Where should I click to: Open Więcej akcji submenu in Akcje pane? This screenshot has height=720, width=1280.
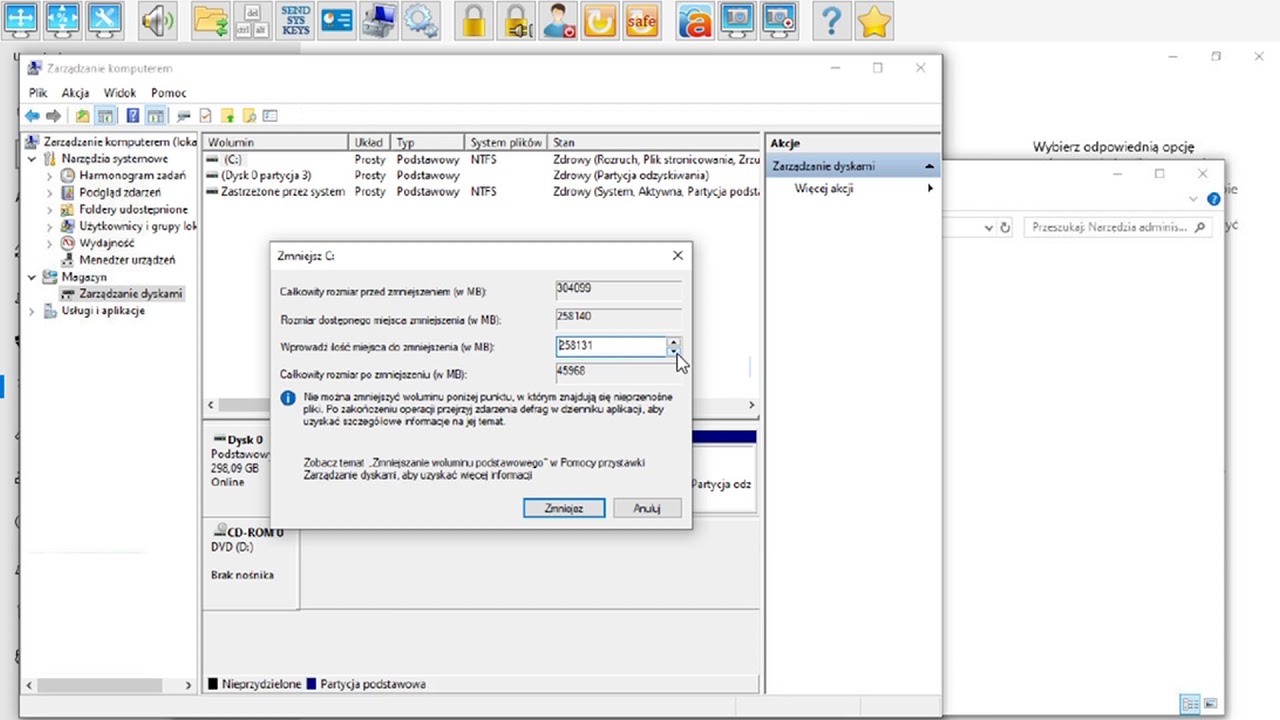pos(851,188)
